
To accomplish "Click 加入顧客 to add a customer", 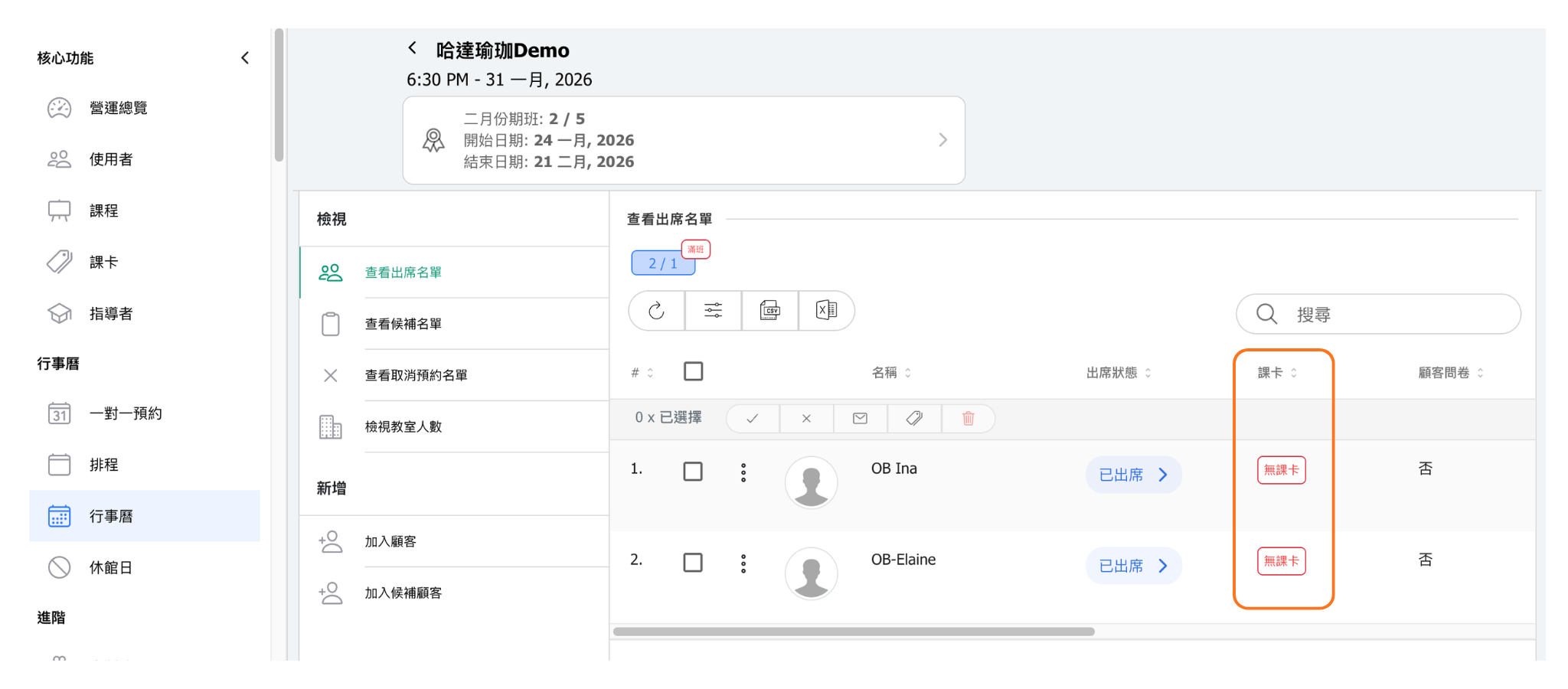I will (390, 542).
